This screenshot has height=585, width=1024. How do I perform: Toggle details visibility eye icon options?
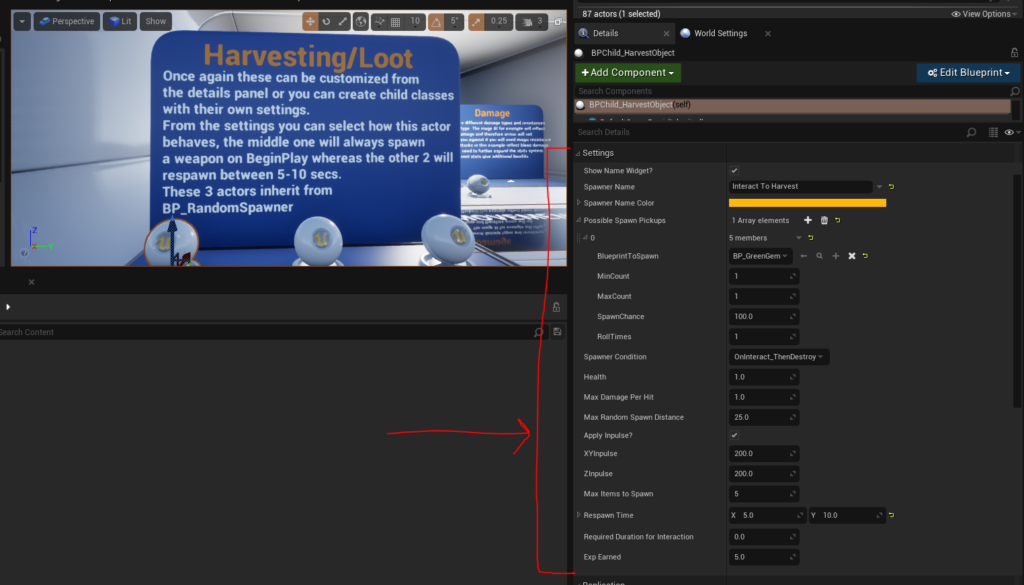coord(1009,132)
